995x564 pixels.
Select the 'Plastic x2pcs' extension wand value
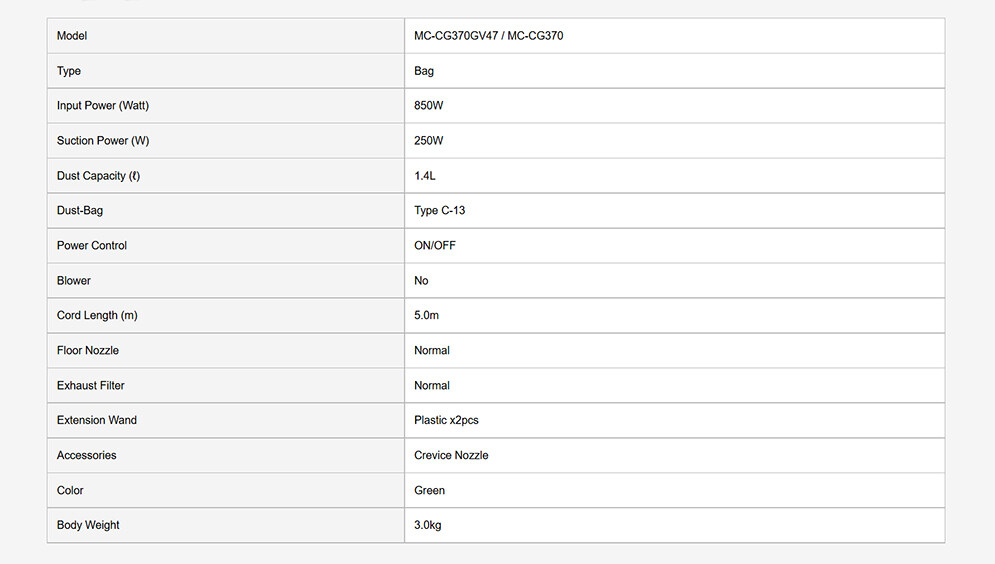(446, 421)
